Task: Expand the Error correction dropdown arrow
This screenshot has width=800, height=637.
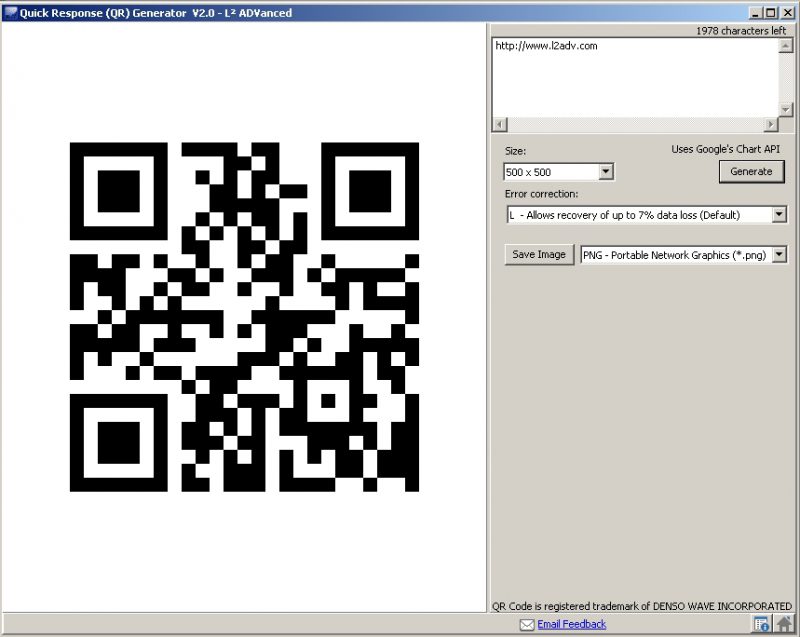Action: [779, 215]
